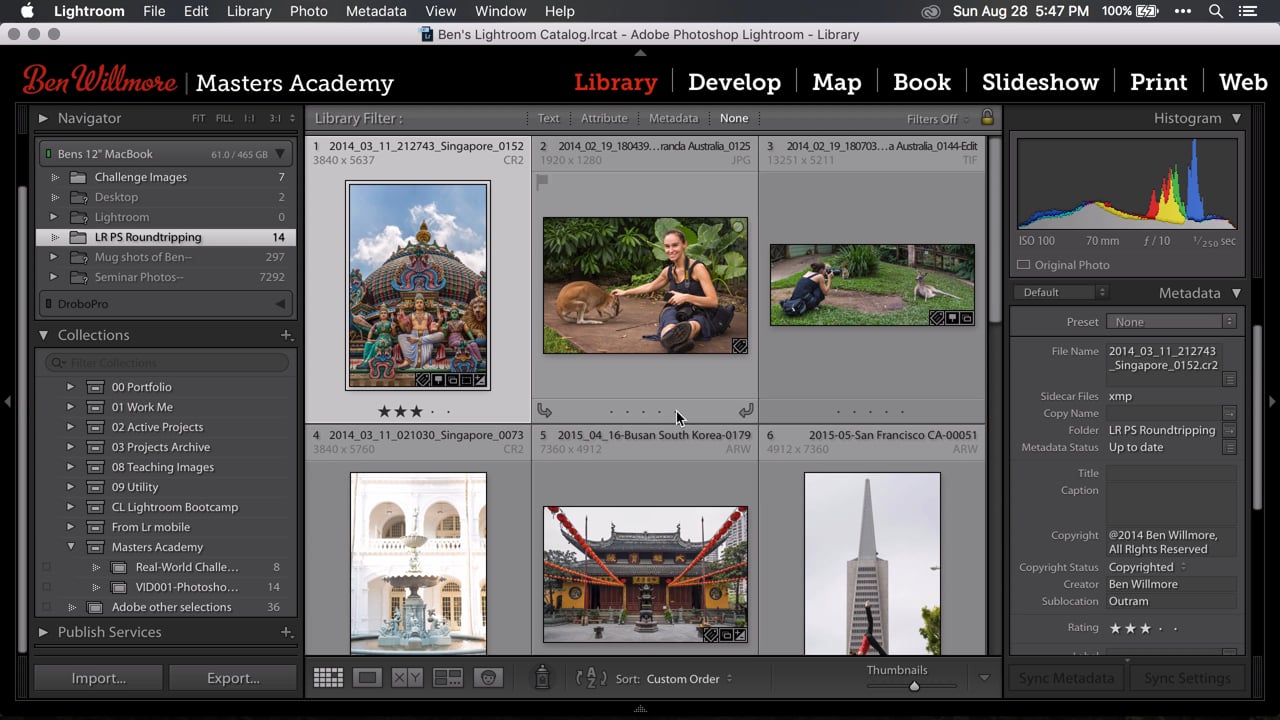This screenshot has width=1280, height=720.
Task: Adjust the Thumbnails size slider
Action: (914, 686)
